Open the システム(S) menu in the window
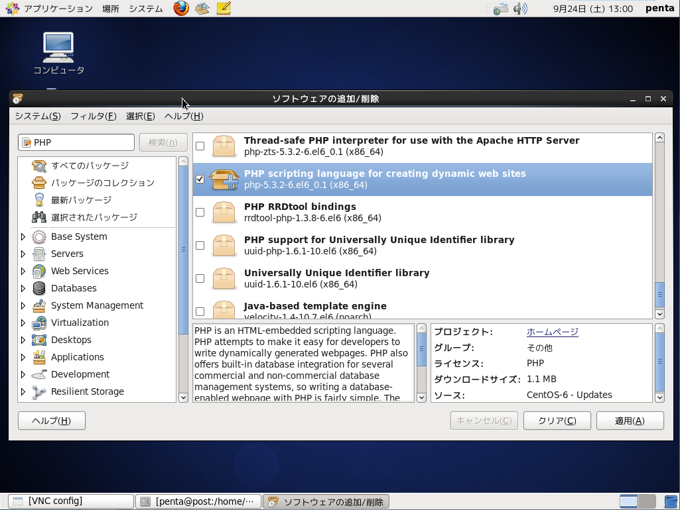The height and width of the screenshot is (510, 680). 38,116
